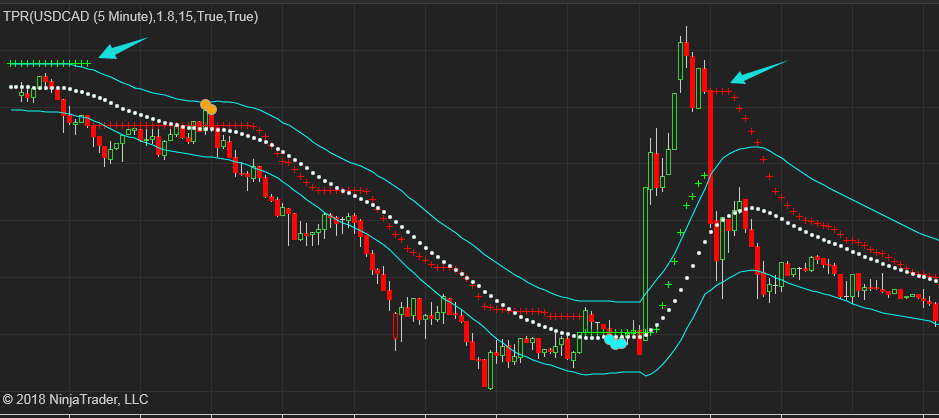Screen dimensions: 939x418
Task: Click the cyan signal dots near white dotted line
Action: pyautogui.click(x=616, y=342)
